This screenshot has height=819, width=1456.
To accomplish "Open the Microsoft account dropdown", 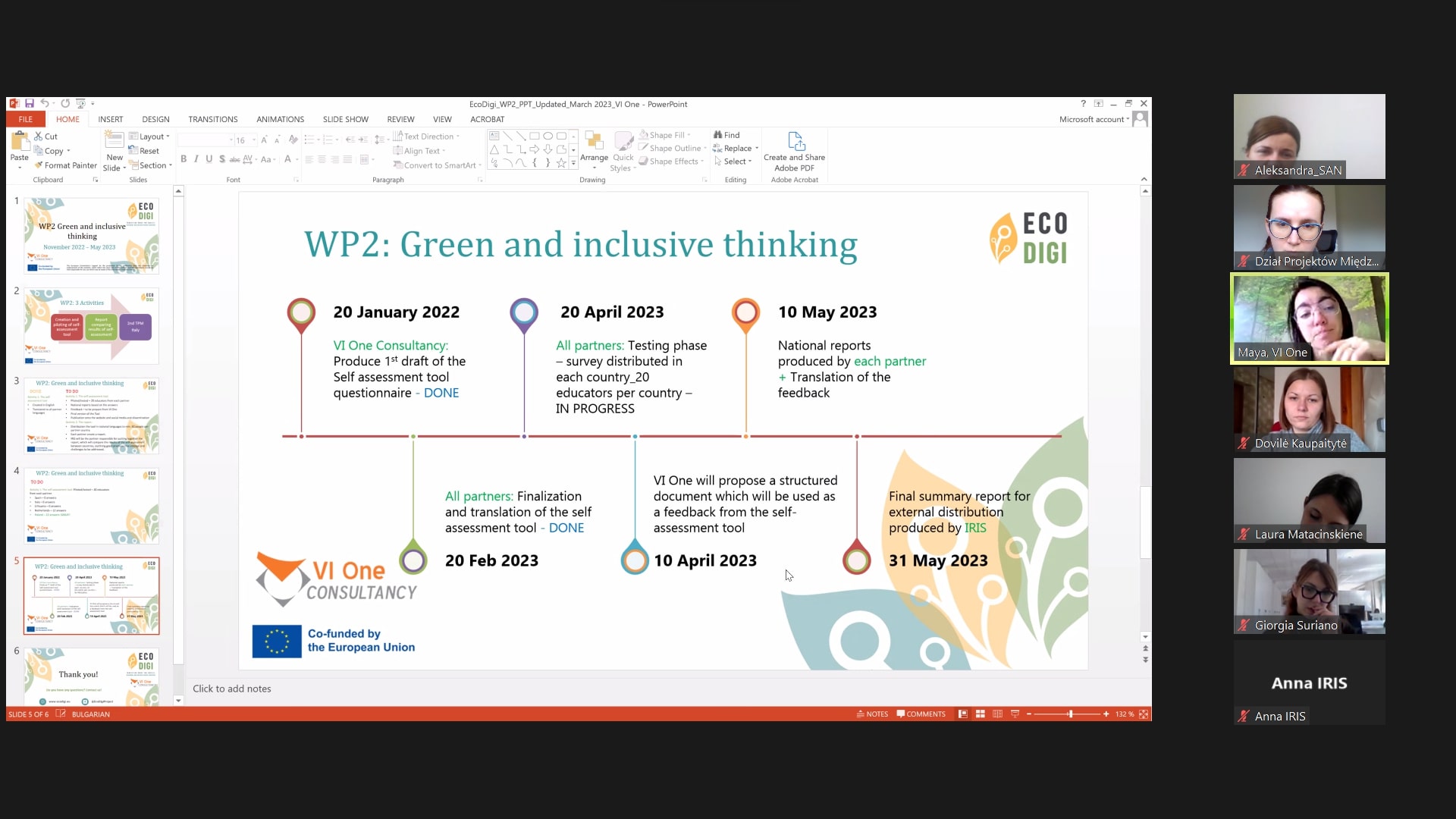I will (1094, 119).
